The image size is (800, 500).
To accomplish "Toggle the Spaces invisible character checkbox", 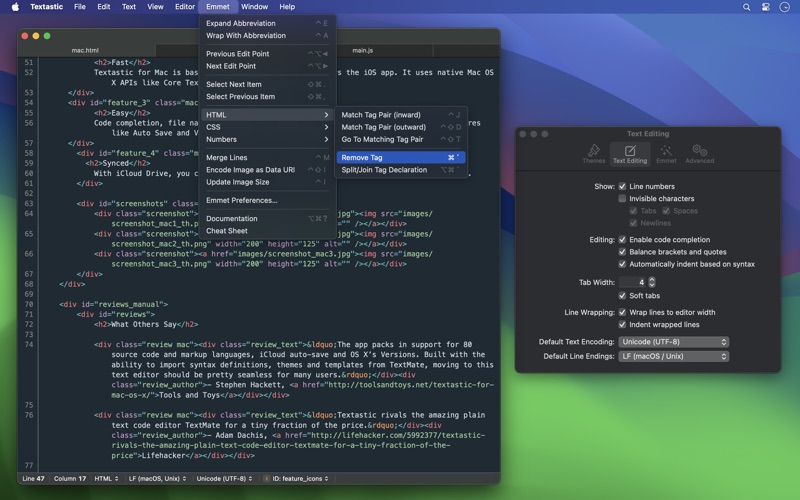I will [x=666, y=211].
